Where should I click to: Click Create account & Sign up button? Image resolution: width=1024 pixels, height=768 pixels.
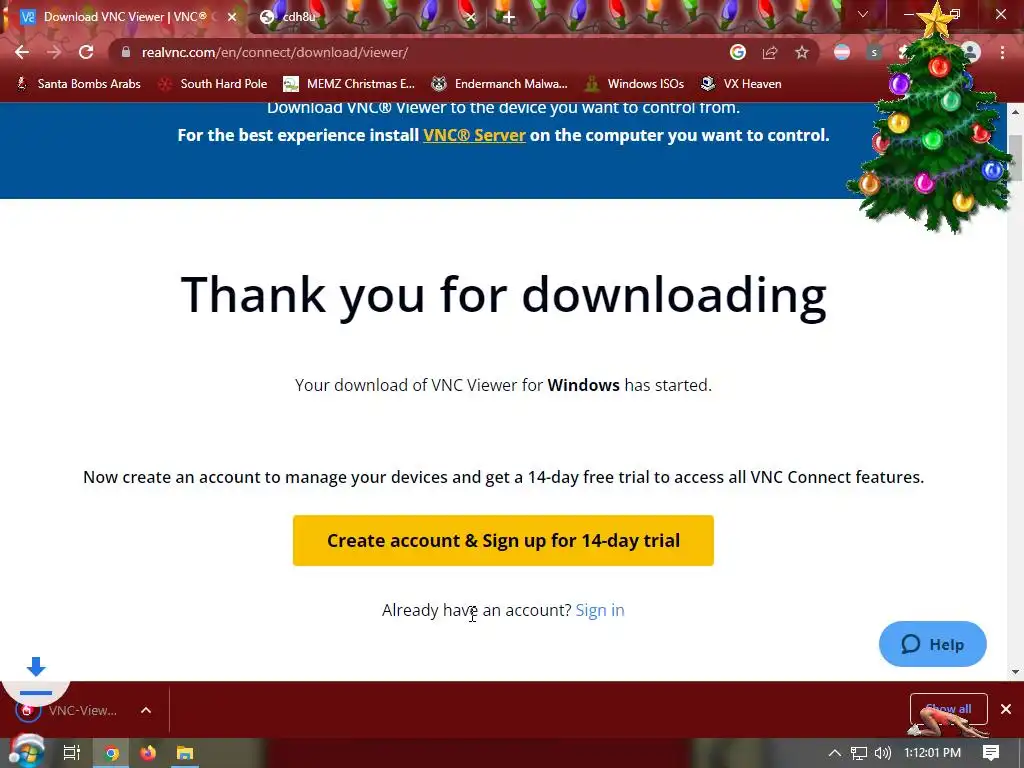503,541
